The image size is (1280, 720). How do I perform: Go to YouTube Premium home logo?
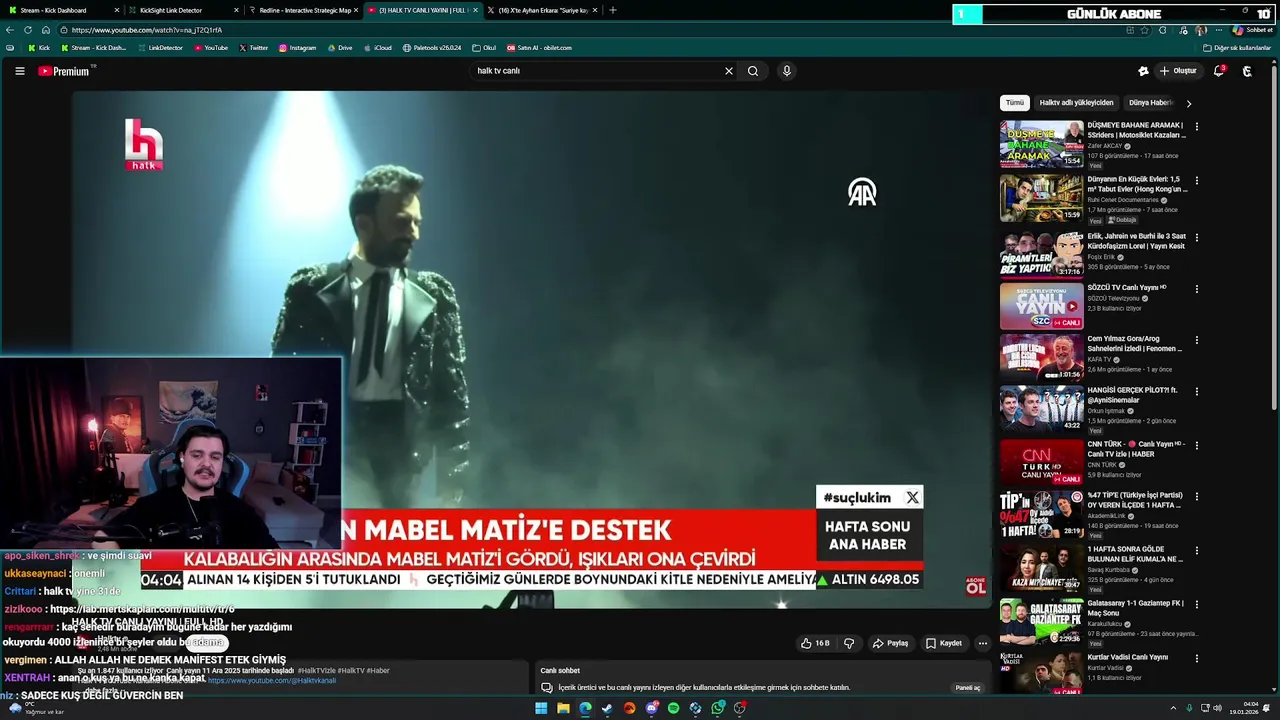[64, 71]
